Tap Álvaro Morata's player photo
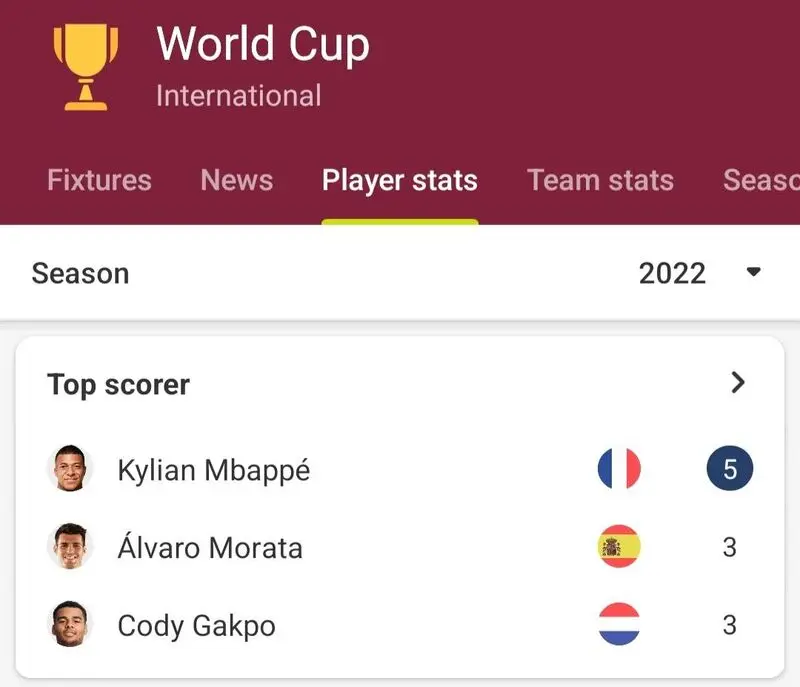Screen dimensions: 800x687 (70, 546)
